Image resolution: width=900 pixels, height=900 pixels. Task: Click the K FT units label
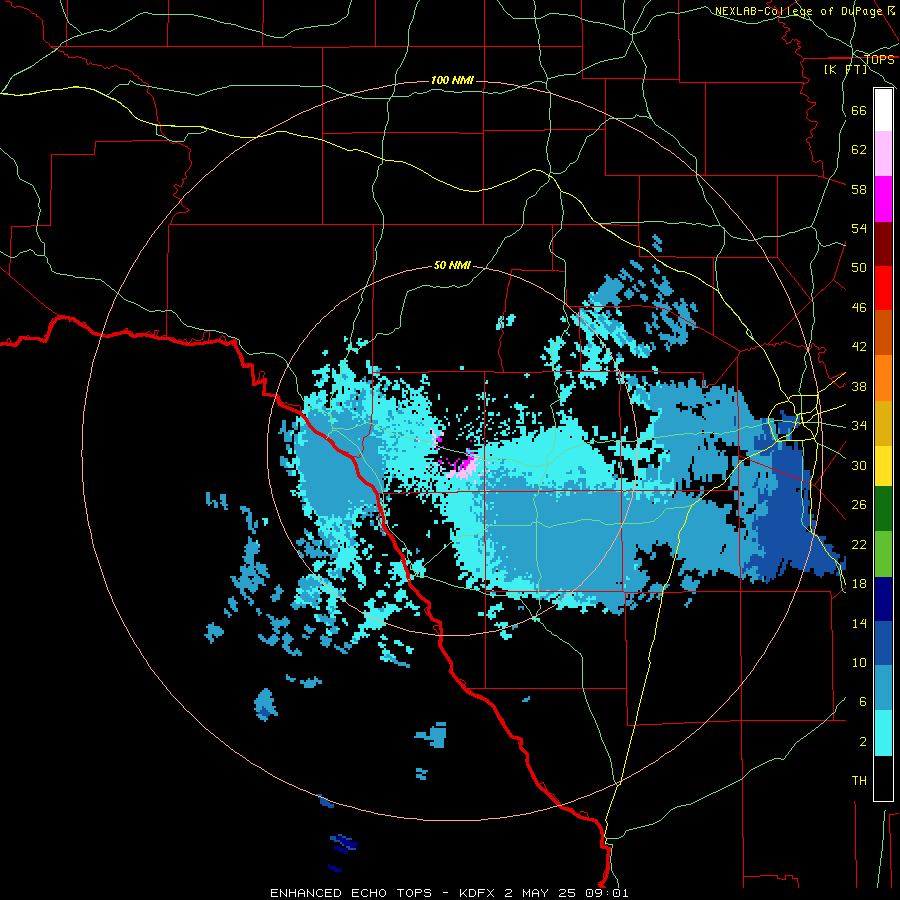(x=845, y=70)
